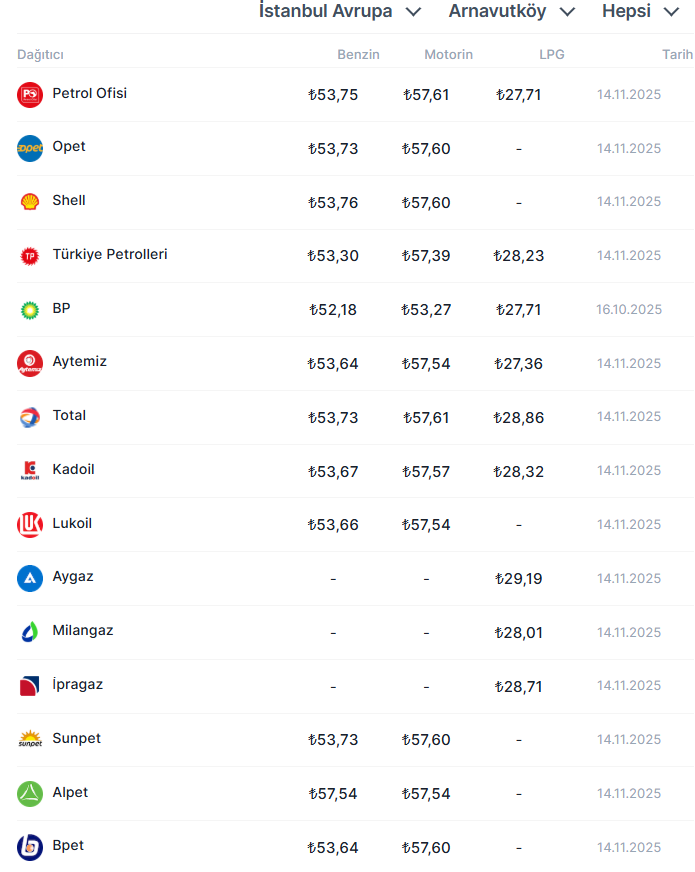This screenshot has width=695, height=872.
Task: Click the Aygaz blue circle logo
Action: (30, 578)
